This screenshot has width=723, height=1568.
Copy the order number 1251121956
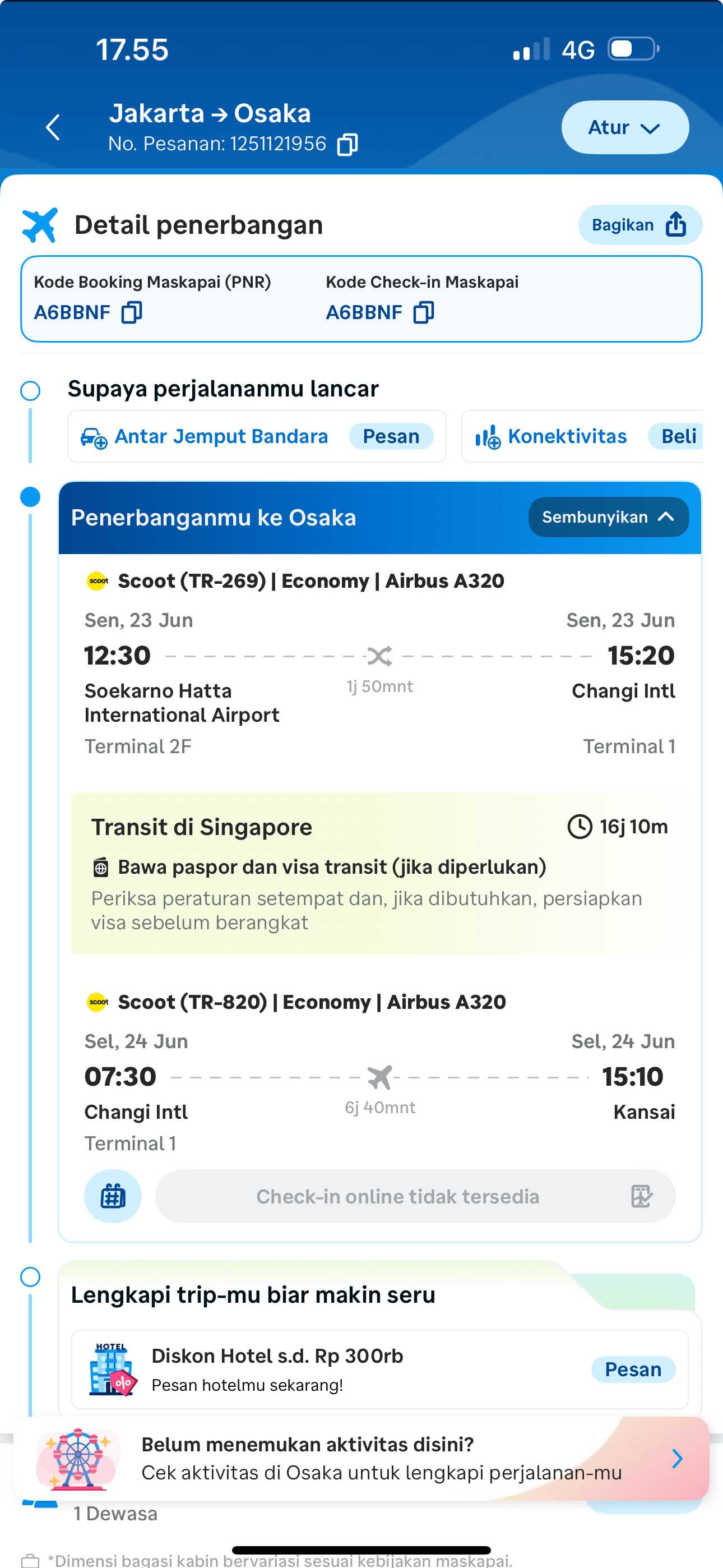(347, 145)
